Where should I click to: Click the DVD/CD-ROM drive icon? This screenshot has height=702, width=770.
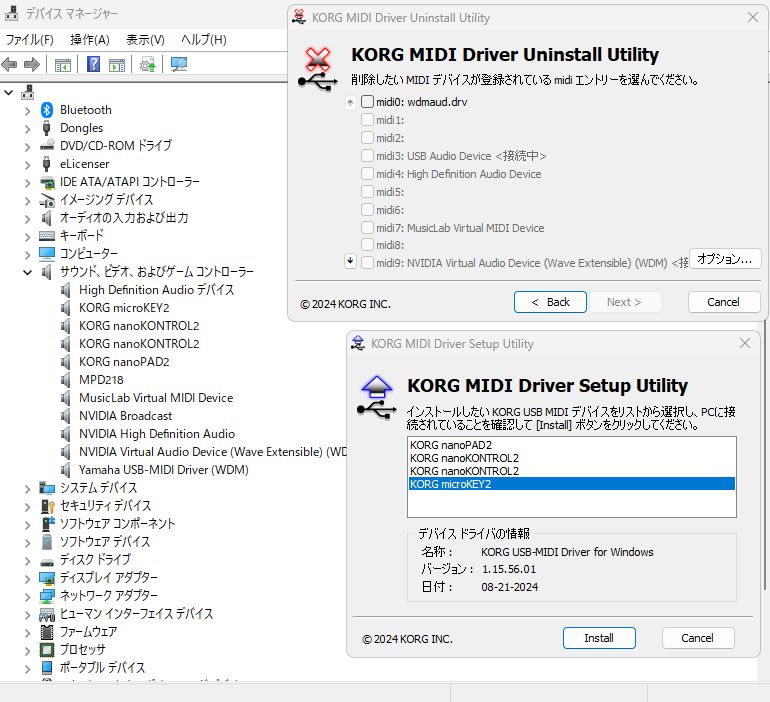tap(47, 146)
